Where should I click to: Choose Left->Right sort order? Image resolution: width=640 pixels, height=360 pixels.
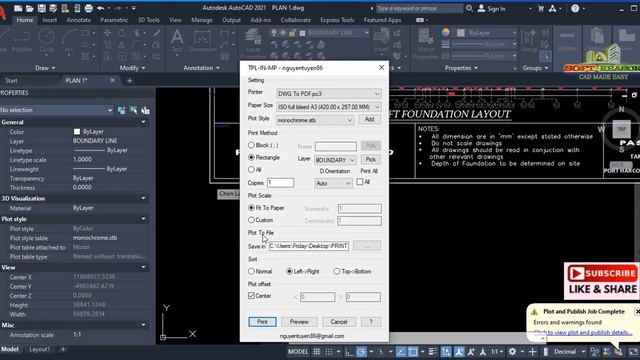(289, 271)
